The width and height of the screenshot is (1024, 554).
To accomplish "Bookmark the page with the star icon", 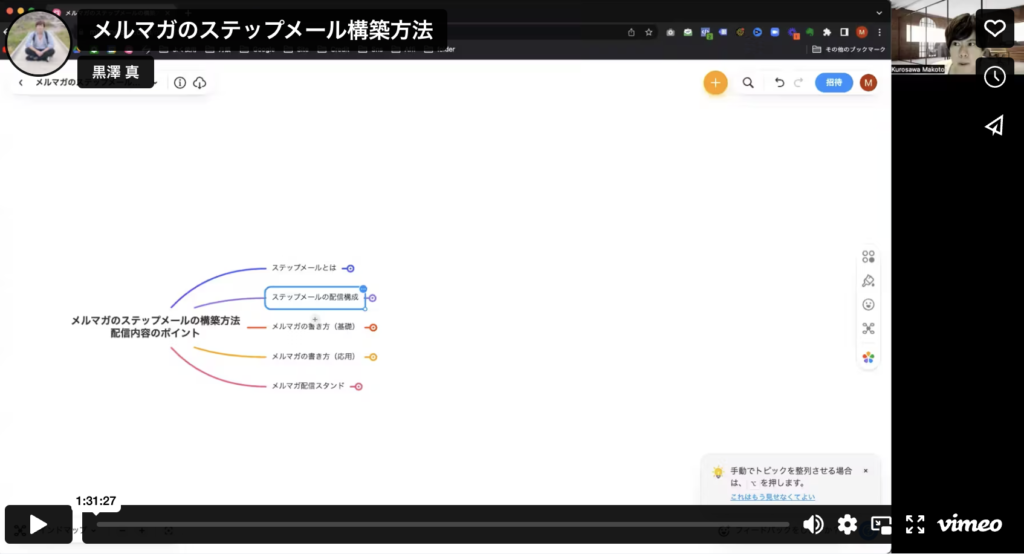I will coord(648,32).
